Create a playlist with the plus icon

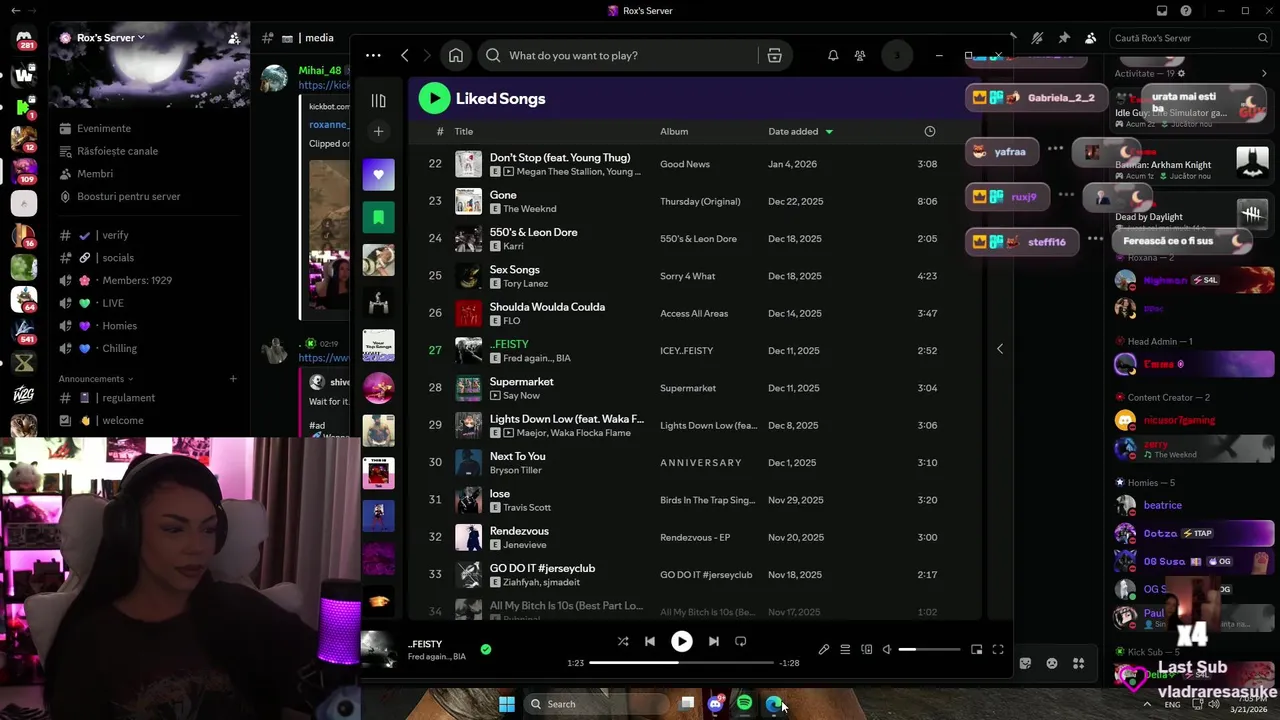pyautogui.click(x=378, y=131)
